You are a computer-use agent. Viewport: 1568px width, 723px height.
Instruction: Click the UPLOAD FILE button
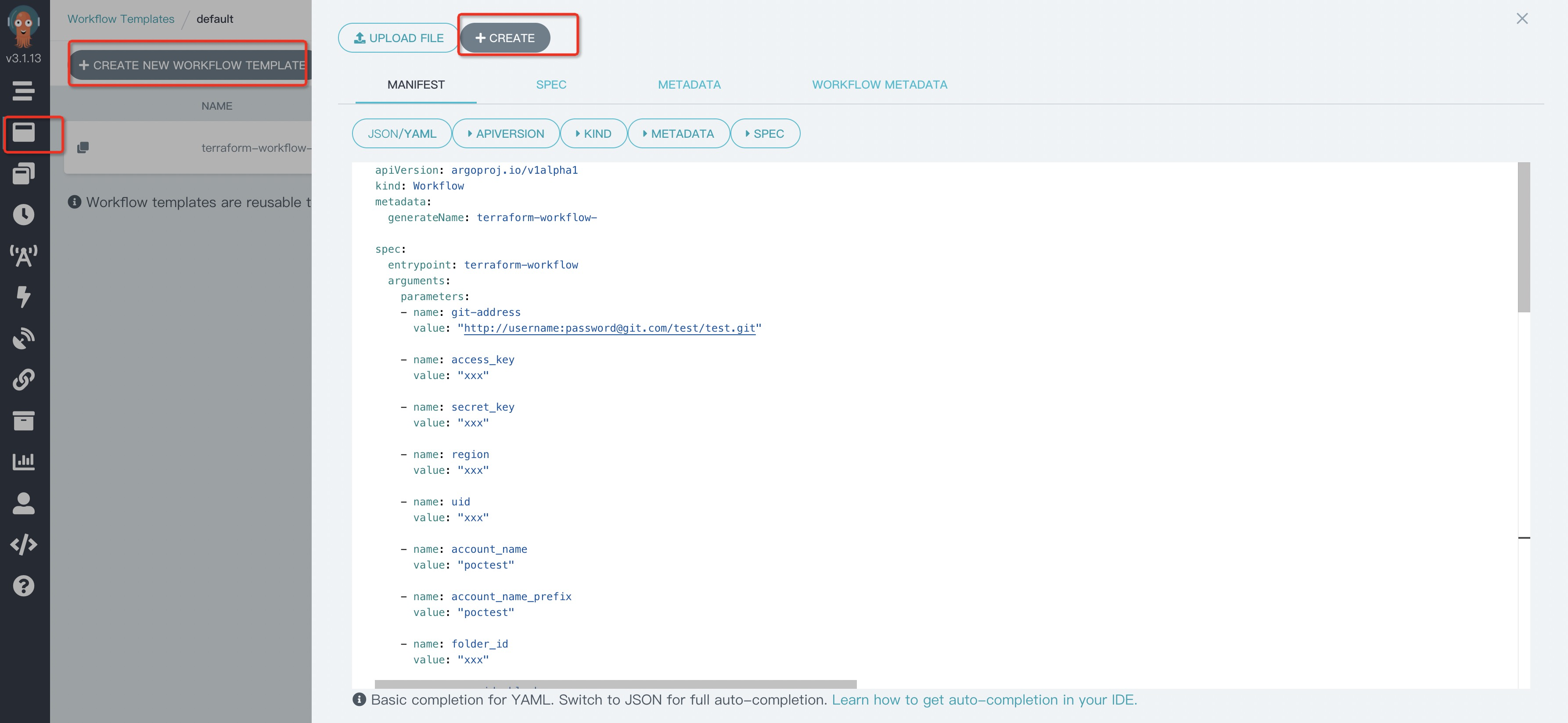point(399,38)
